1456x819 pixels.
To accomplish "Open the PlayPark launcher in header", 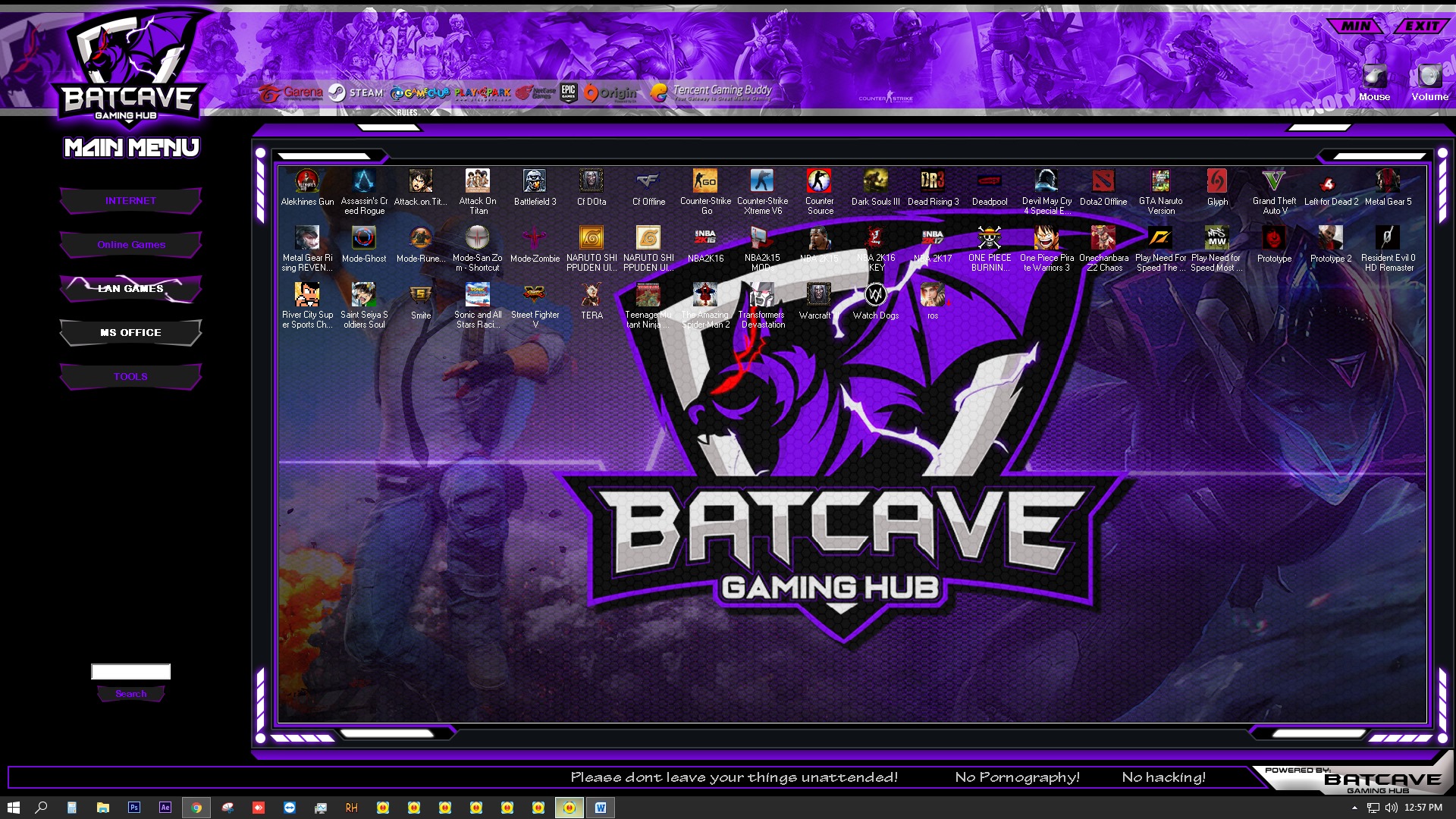I will (x=482, y=93).
